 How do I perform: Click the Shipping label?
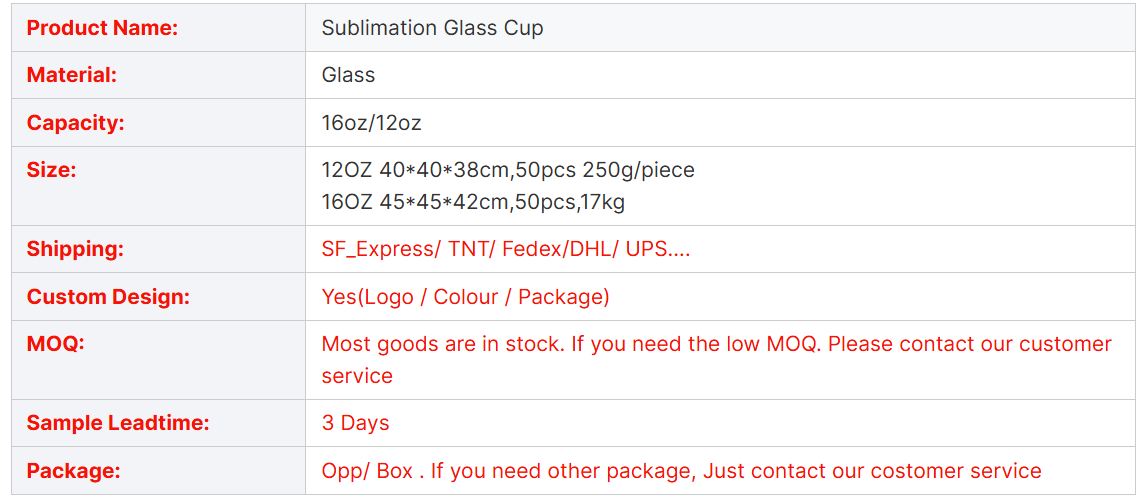tap(75, 249)
